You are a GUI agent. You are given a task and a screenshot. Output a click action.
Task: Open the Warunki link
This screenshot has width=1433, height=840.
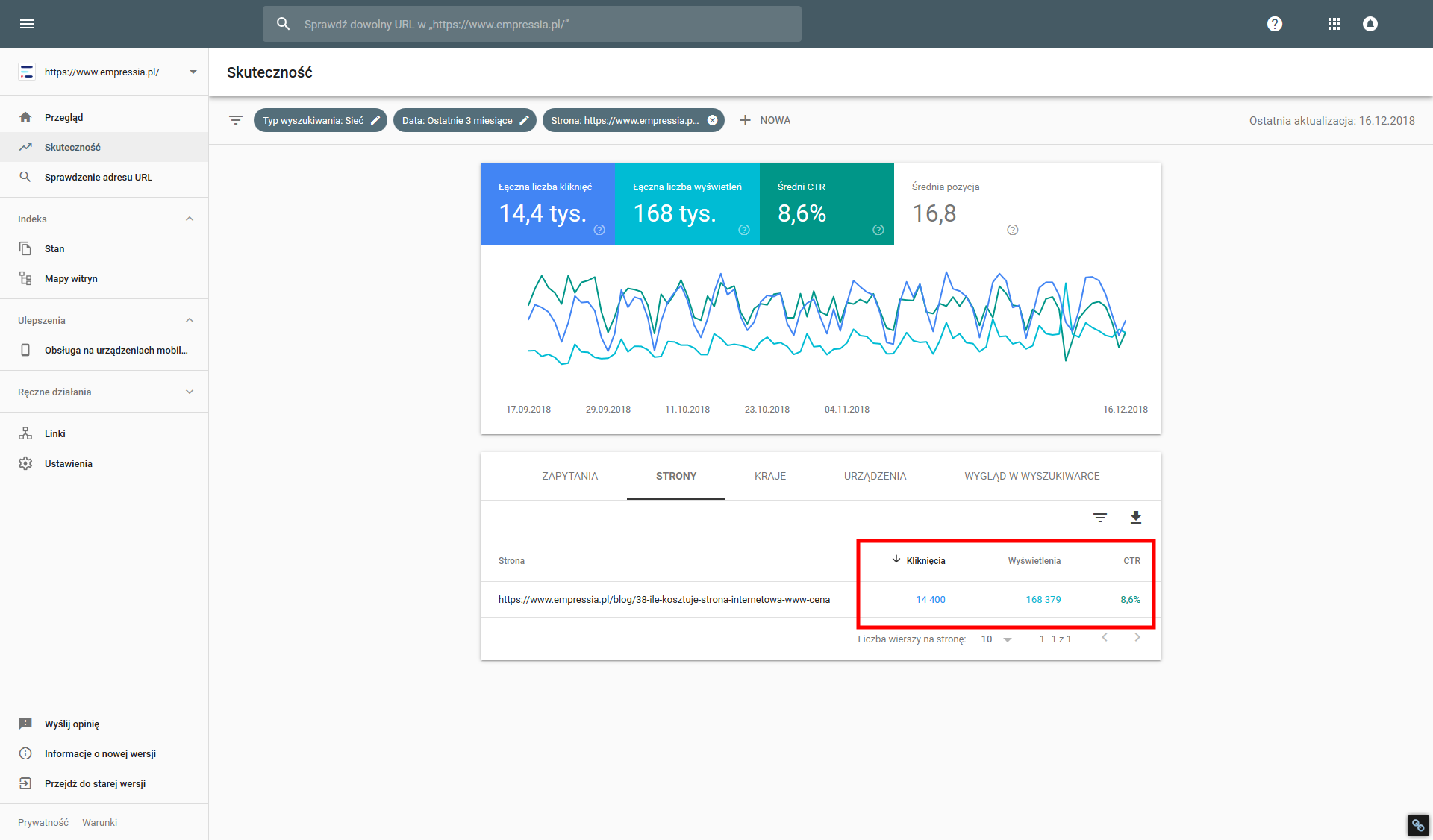pos(100,822)
